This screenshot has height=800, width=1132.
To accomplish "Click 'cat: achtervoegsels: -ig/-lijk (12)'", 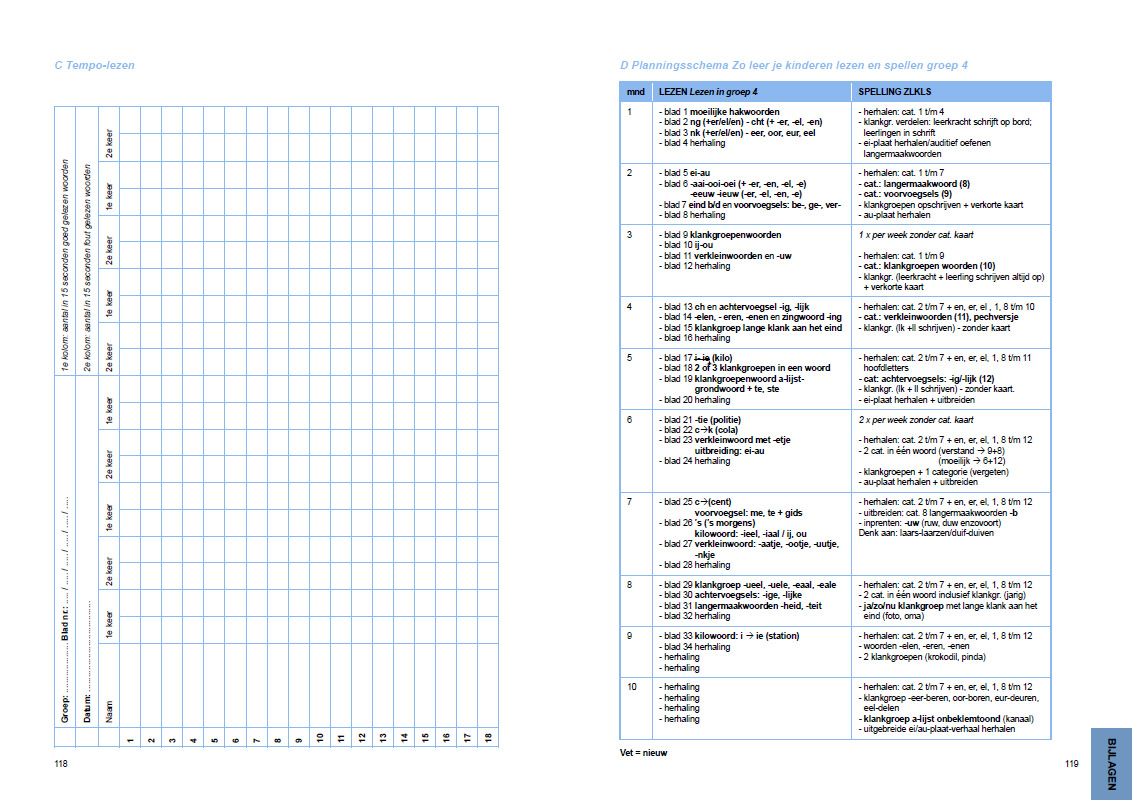I will [x=928, y=378].
